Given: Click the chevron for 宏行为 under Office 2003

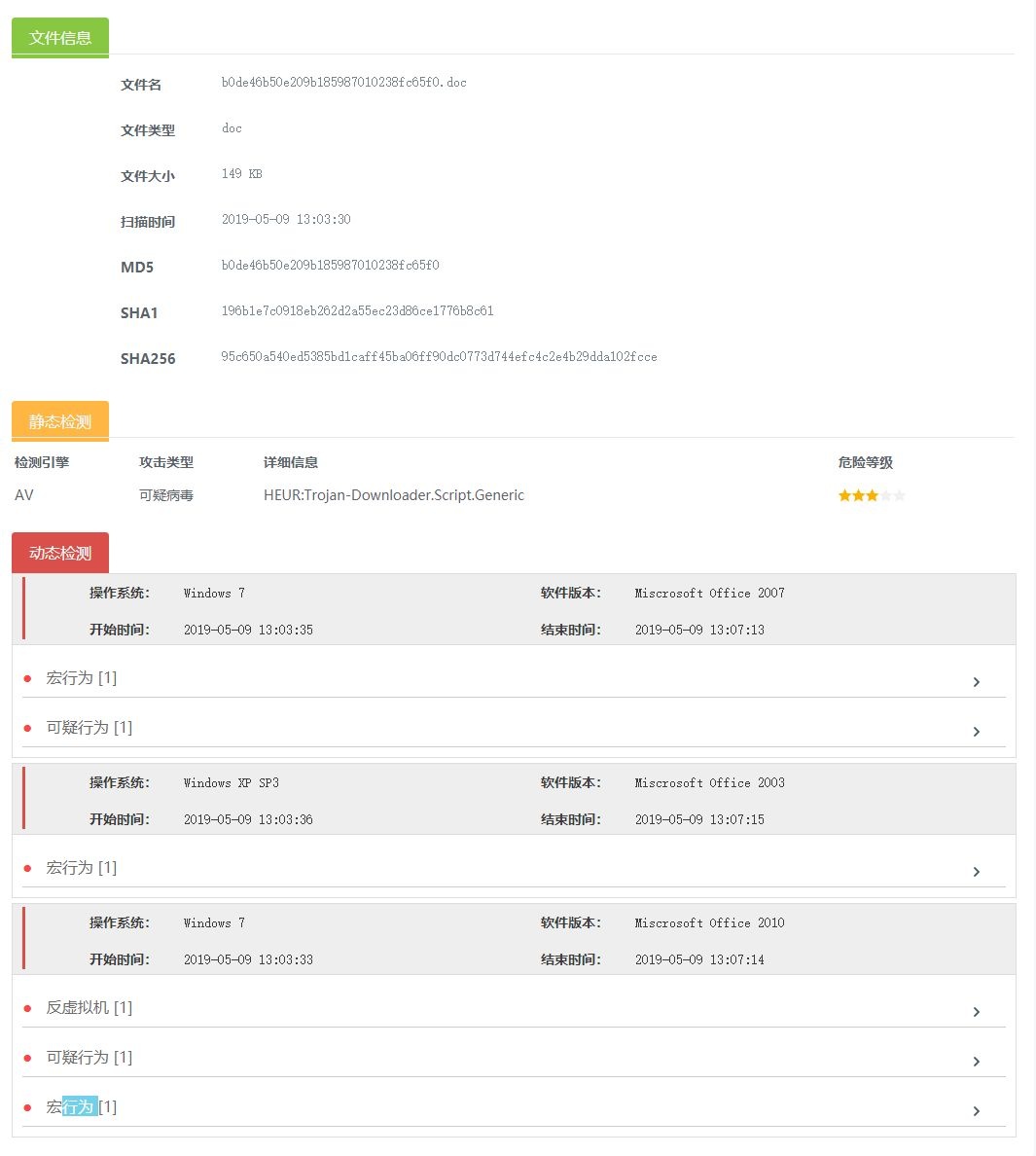Looking at the screenshot, I should [976, 872].
